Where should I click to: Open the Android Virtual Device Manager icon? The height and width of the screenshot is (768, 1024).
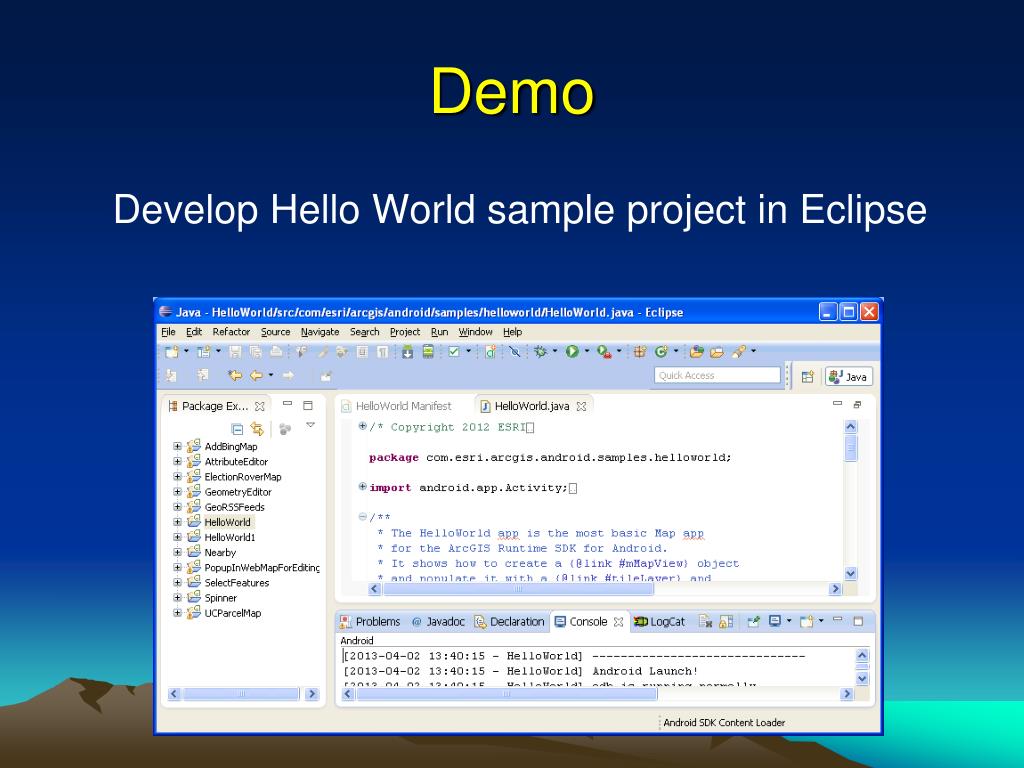click(428, 352)
